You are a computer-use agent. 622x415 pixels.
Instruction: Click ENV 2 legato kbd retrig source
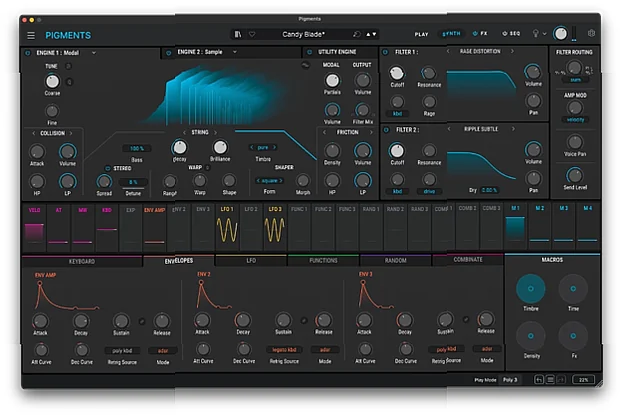(x=284, y=350)
